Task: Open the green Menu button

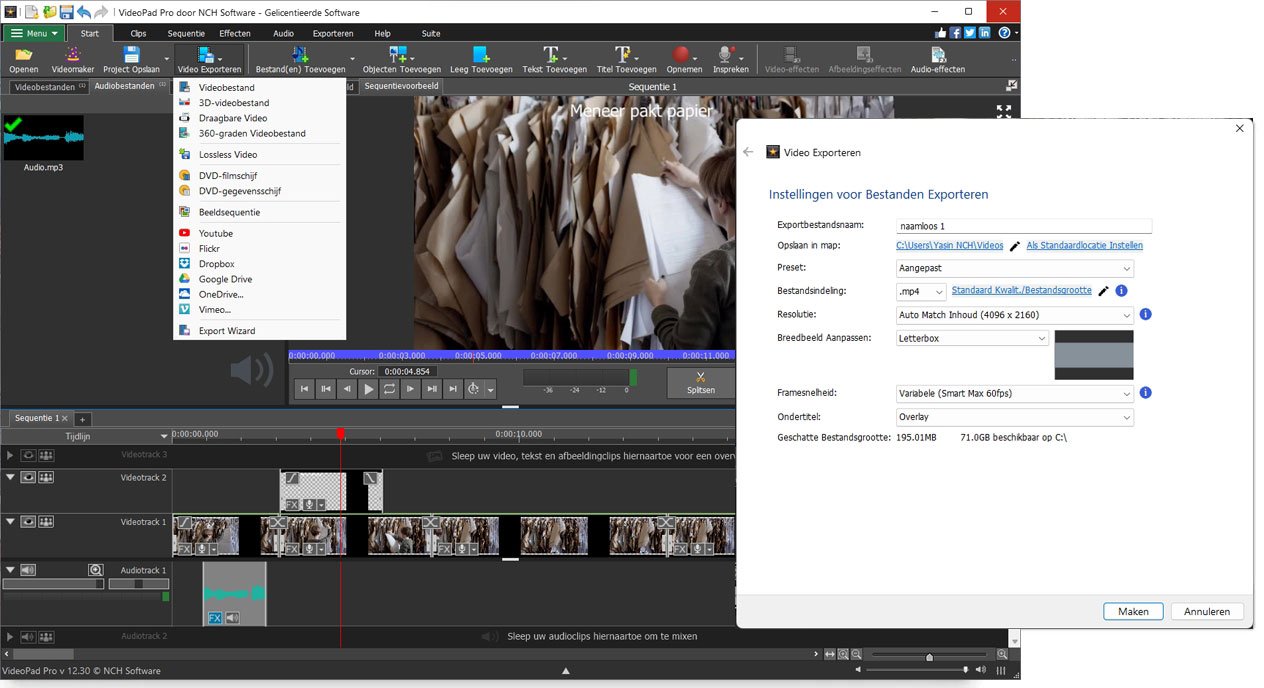Action: pos(34,33)
